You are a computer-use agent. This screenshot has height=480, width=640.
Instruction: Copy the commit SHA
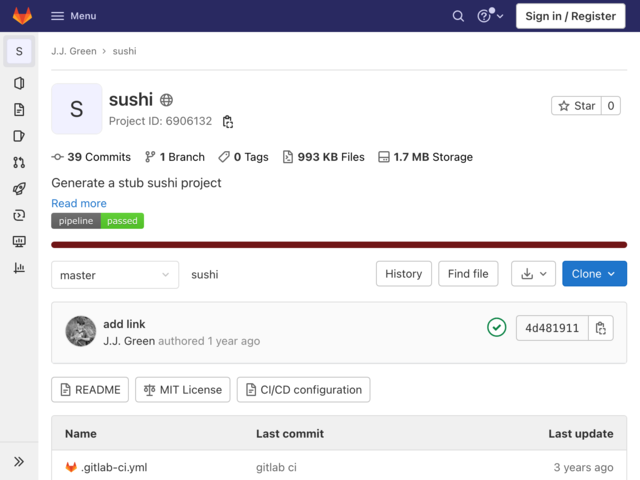(x=601, y=328)
